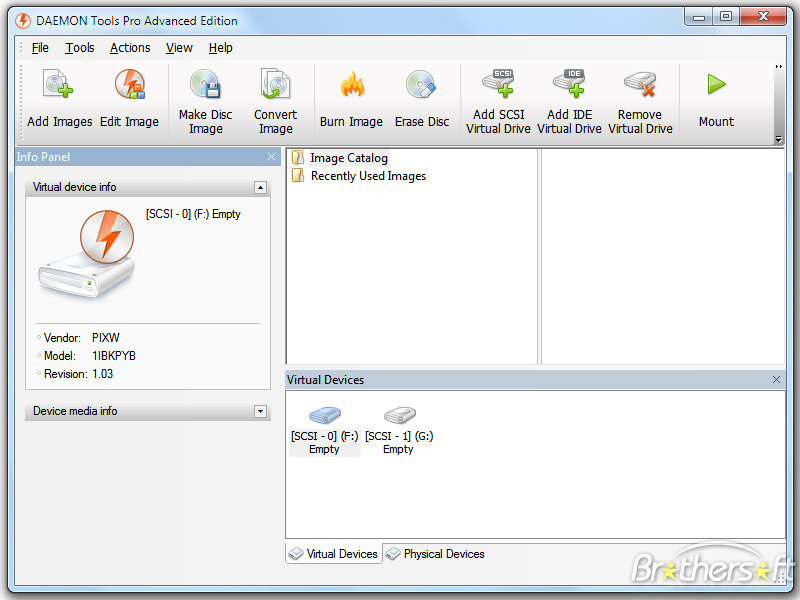Switch to the Physical Devices tab
The width and height of the screenshot is (800, 600).
(x=435, y=554)
